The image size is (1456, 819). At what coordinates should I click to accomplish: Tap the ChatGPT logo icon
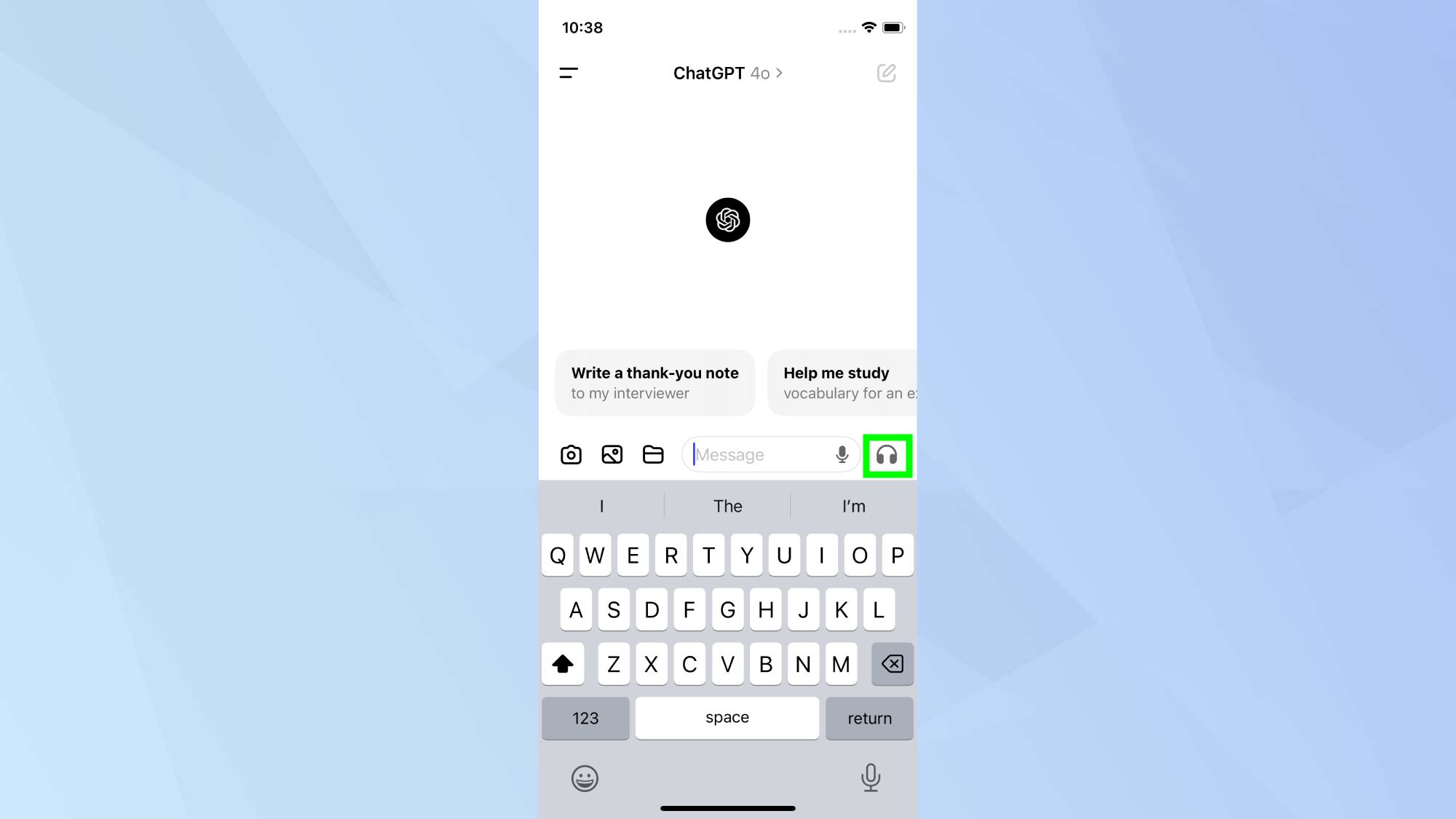click(727, 219)
